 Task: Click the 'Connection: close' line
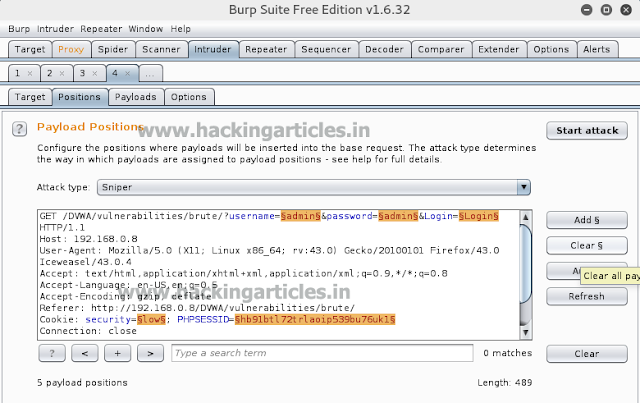coord(88,331)
